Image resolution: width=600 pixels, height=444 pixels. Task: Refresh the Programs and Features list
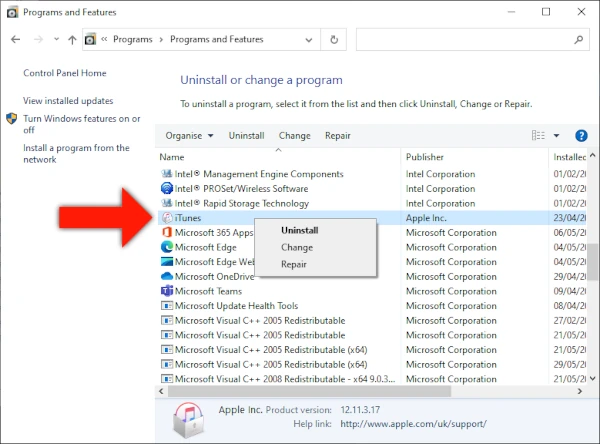tap(334, 40)
